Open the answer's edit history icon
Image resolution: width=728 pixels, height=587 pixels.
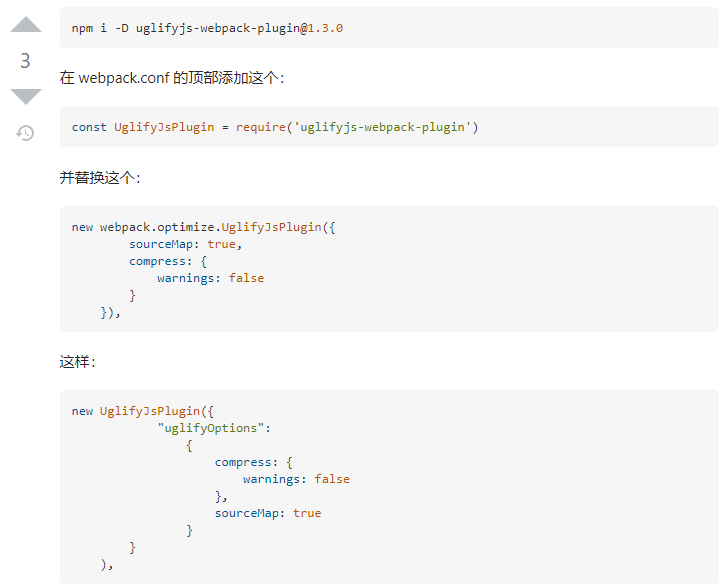pyautogui.click(x=26, y=132)
